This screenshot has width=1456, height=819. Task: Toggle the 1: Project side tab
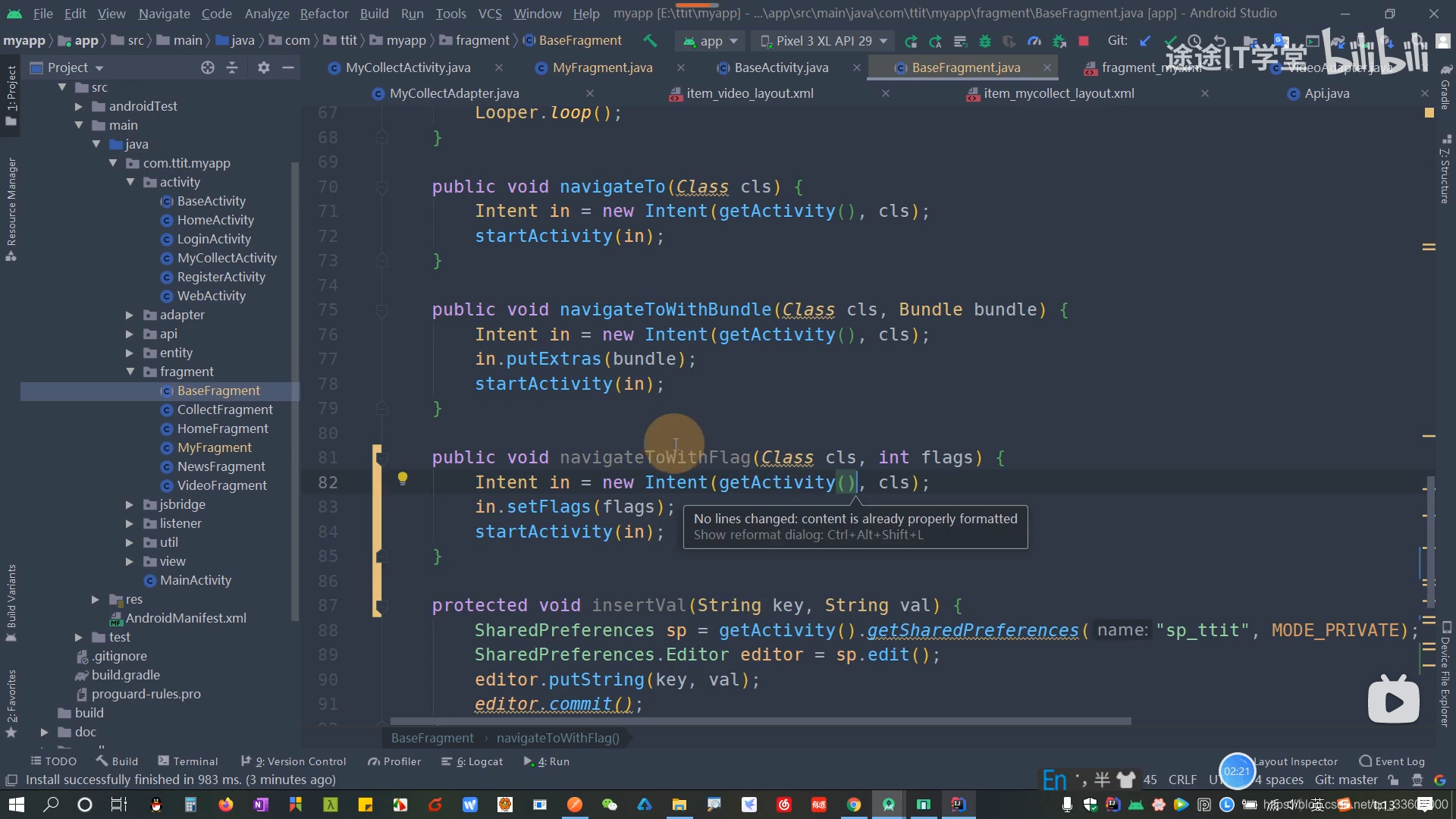[x=11, y=95]
